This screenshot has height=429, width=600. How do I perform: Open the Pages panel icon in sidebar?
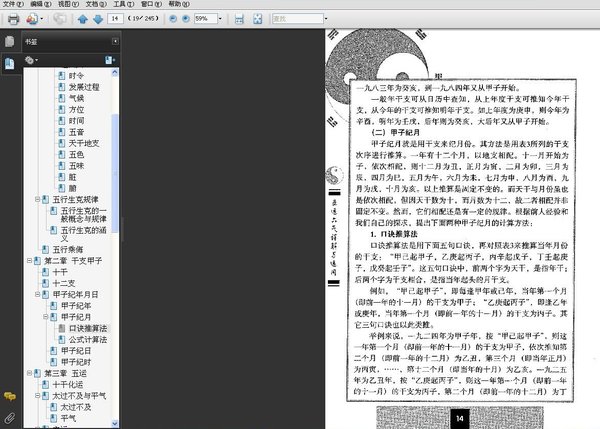pyautogui.click(x=9, y=42)
